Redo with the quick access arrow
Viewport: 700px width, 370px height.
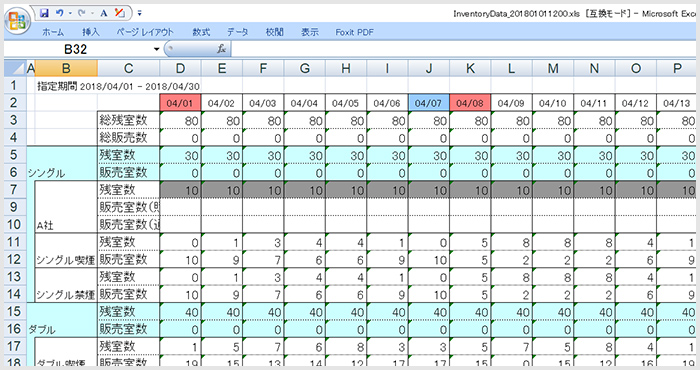(81, 13)
